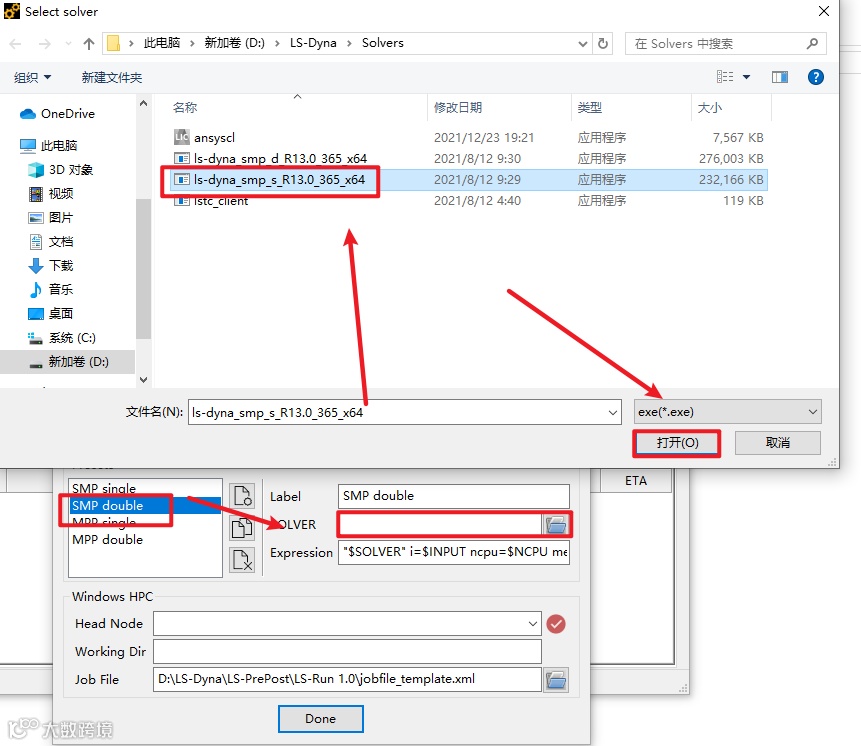Select the lstc_client file
Image resolution: width=861 pixels, height=746 pixels.
[x=221, y=201]
